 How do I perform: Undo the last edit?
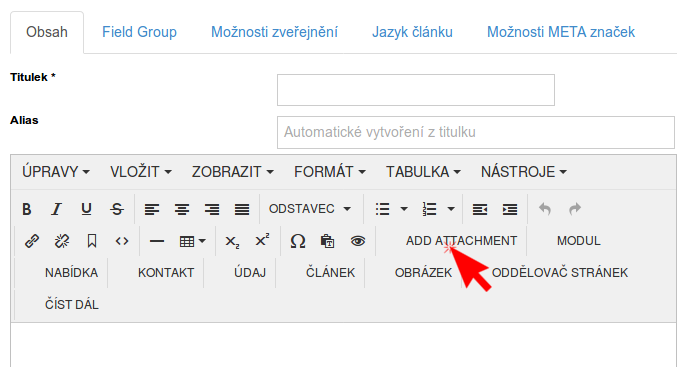[x=545, y=209]
